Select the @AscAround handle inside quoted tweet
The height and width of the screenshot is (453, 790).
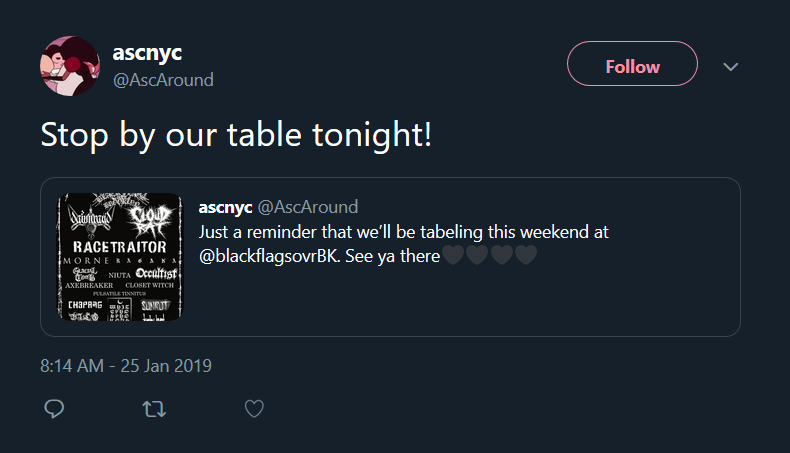(x=308, y=207)
